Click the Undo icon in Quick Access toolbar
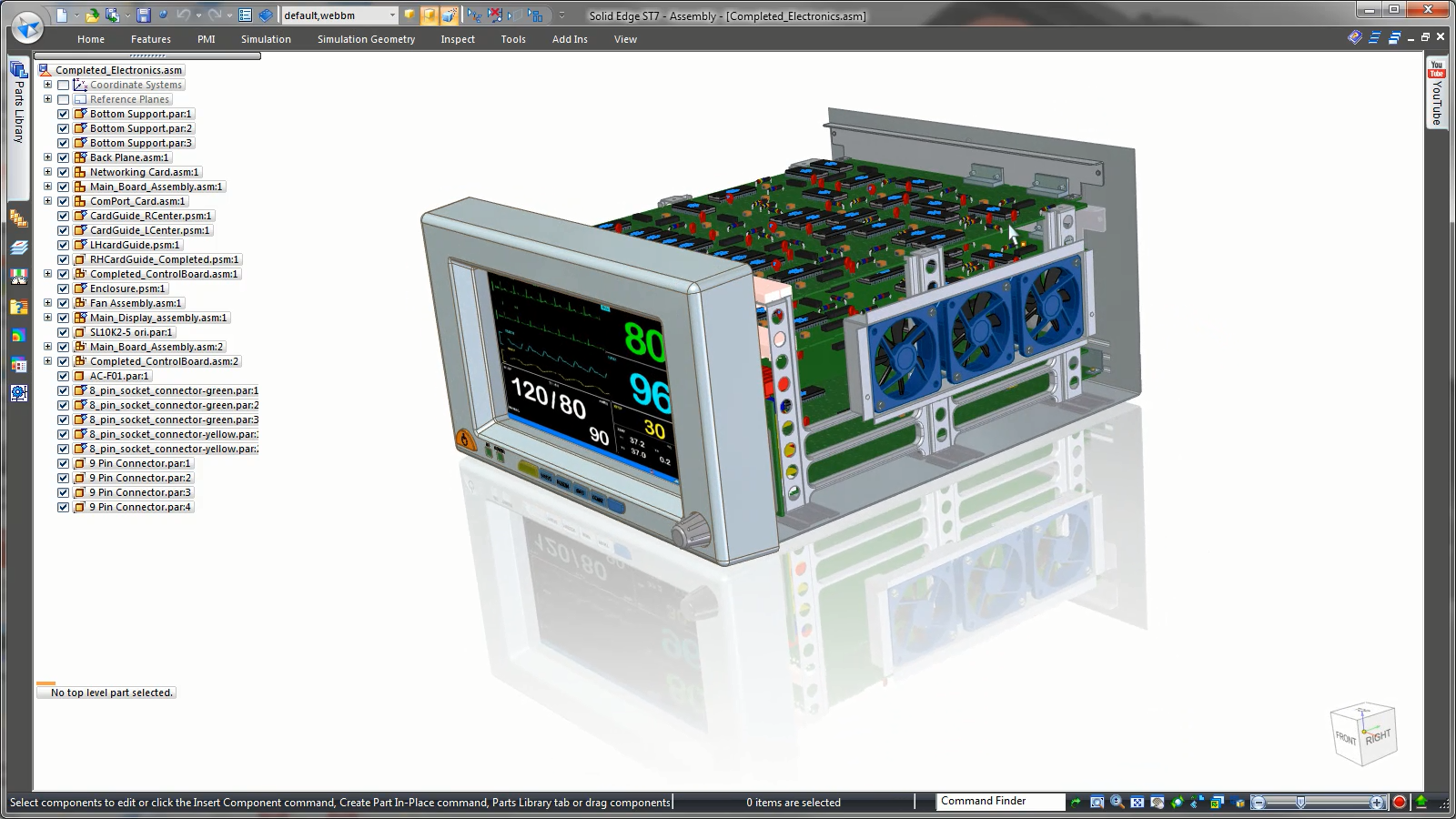Screen dimensions: 1456x819 tap(185, 15)
